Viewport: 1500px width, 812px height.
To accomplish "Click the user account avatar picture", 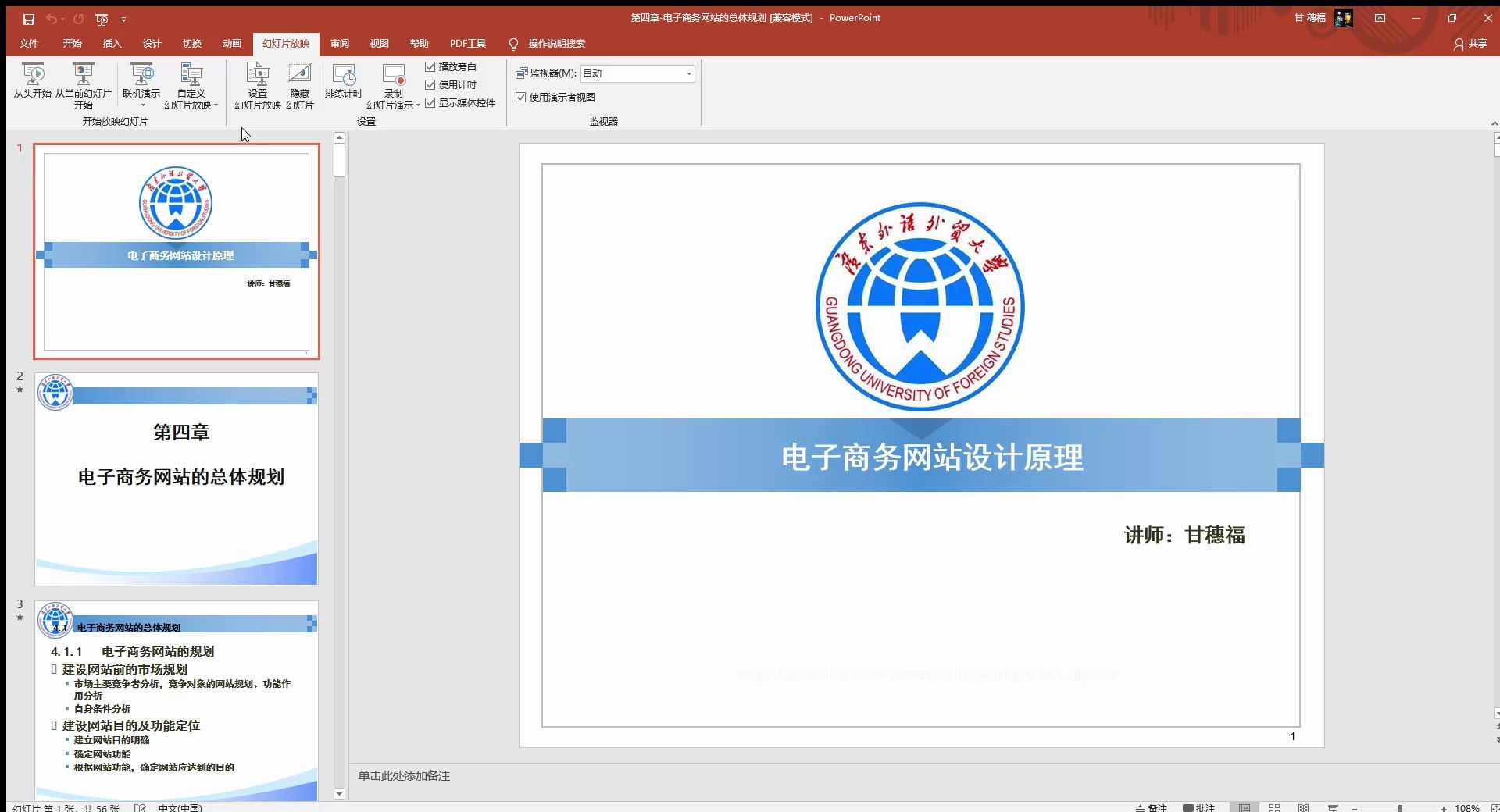I will coord(1344,18).
